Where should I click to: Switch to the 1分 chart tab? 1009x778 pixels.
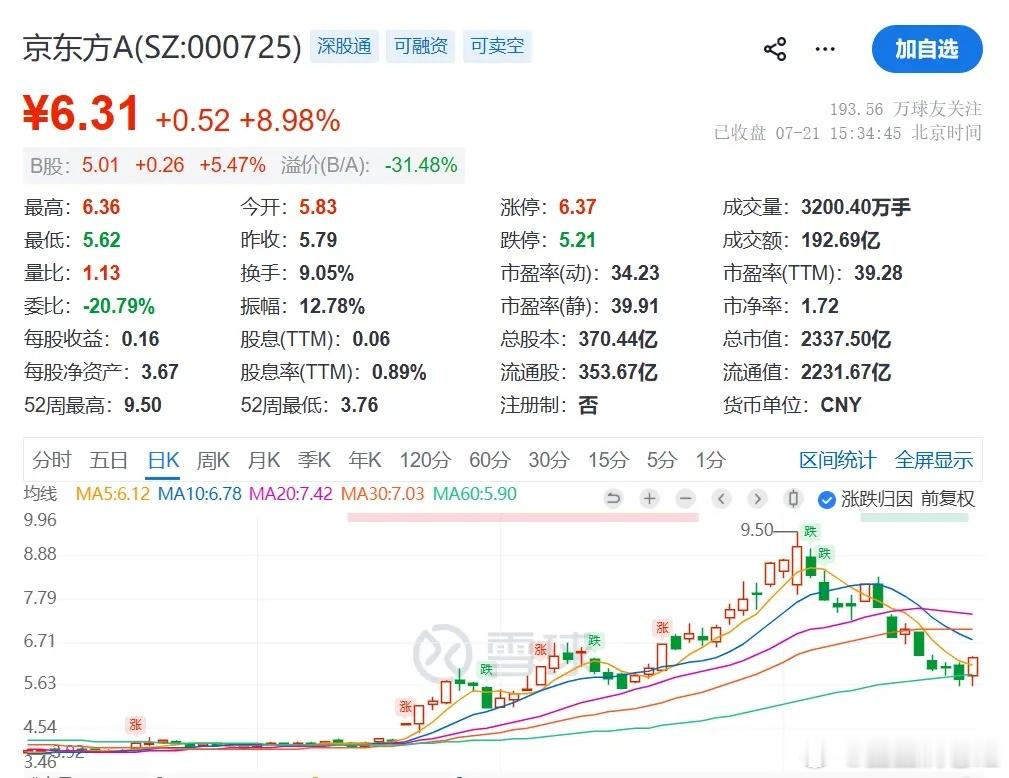(x=710, y=460)
